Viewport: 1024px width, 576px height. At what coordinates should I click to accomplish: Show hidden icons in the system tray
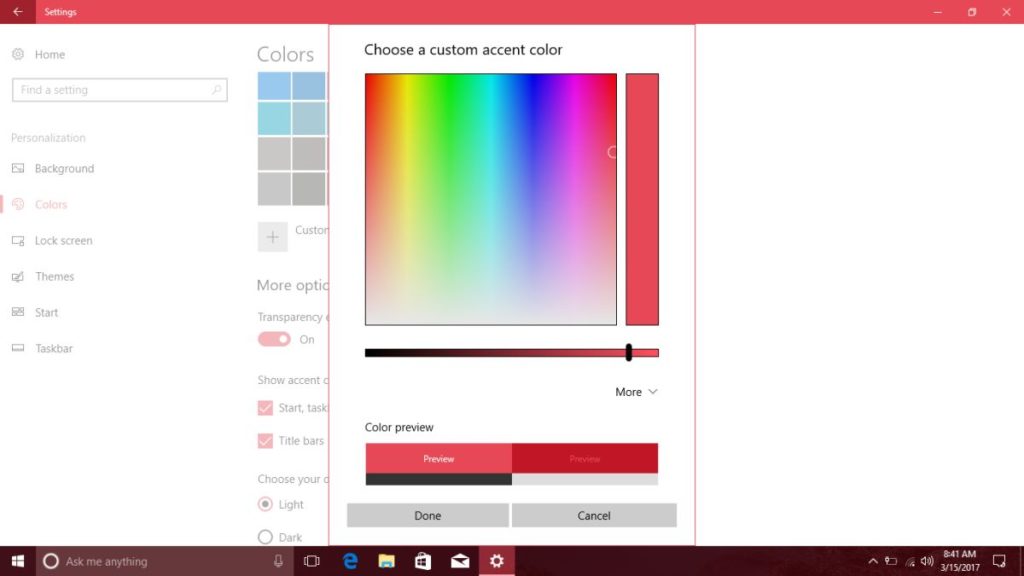[873, 561]
